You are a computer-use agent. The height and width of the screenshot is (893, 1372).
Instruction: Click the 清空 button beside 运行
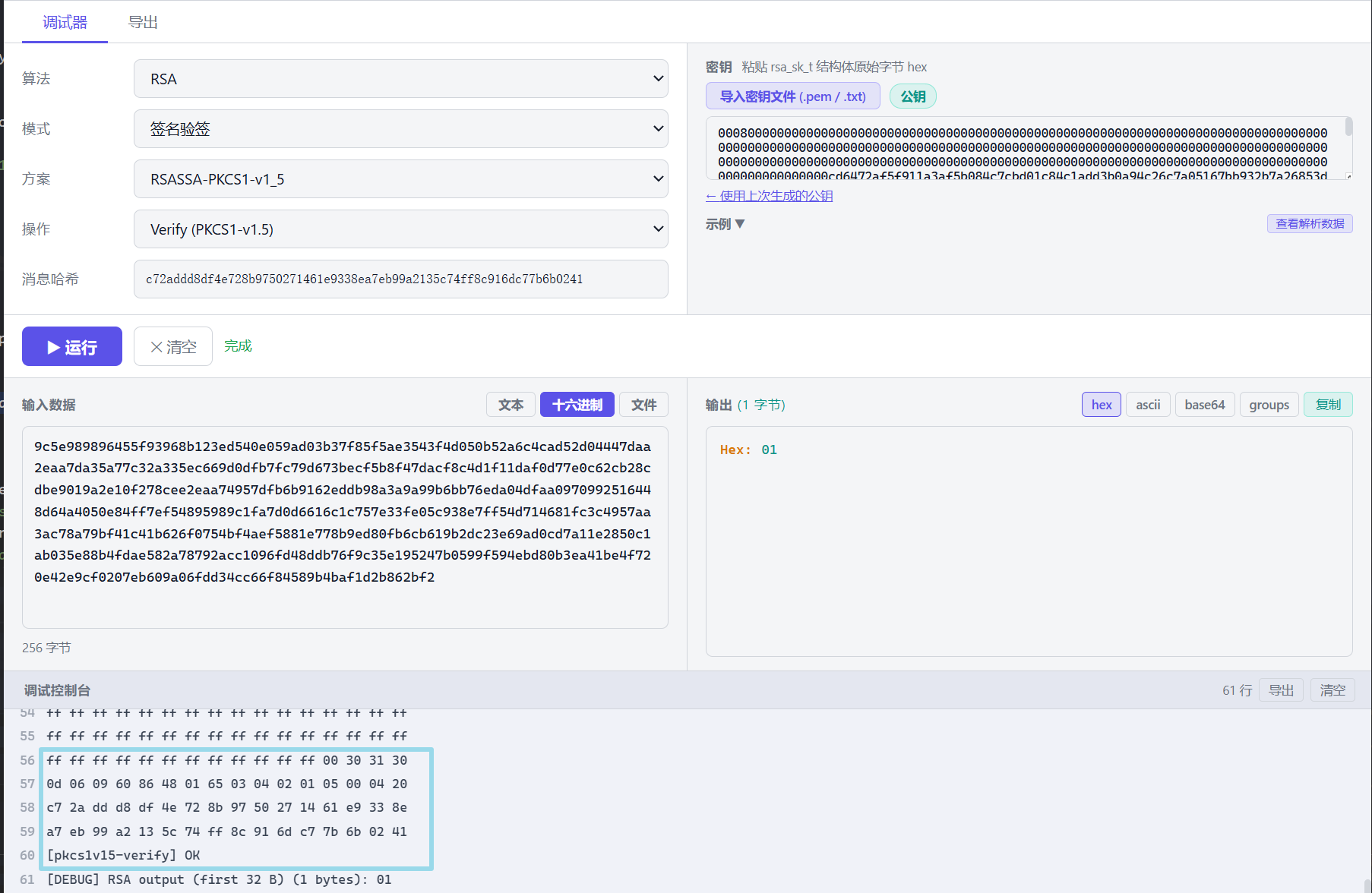click(x=173, y=346)
